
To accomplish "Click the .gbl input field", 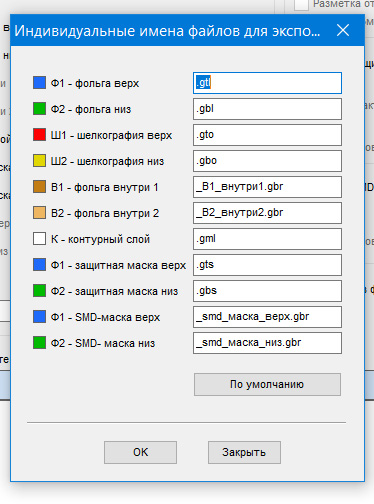I will pos(267,109).
